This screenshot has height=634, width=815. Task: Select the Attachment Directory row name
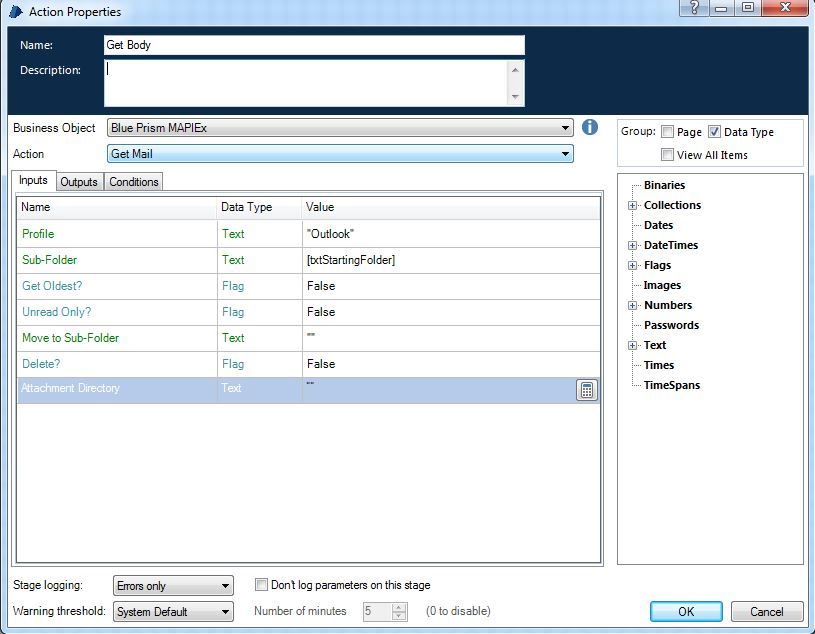pos(70,388)
